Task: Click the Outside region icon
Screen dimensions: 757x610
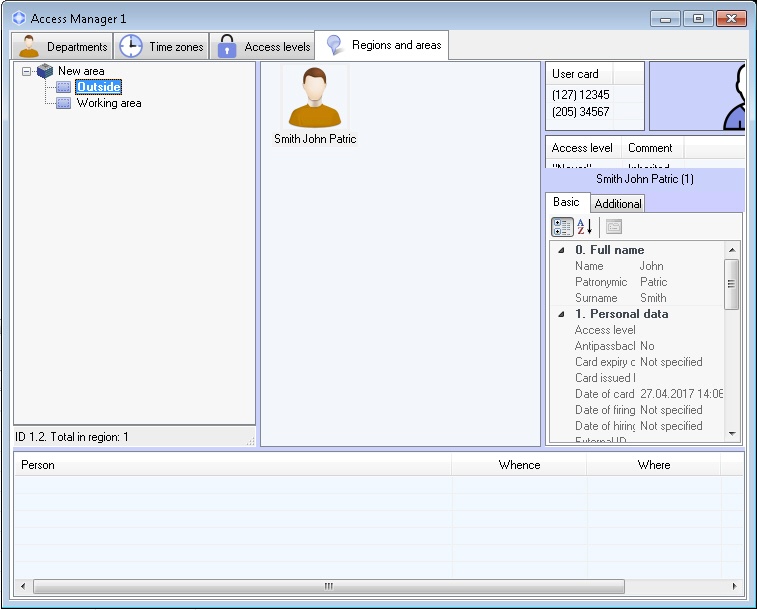Action: click(x=63, y=87)
